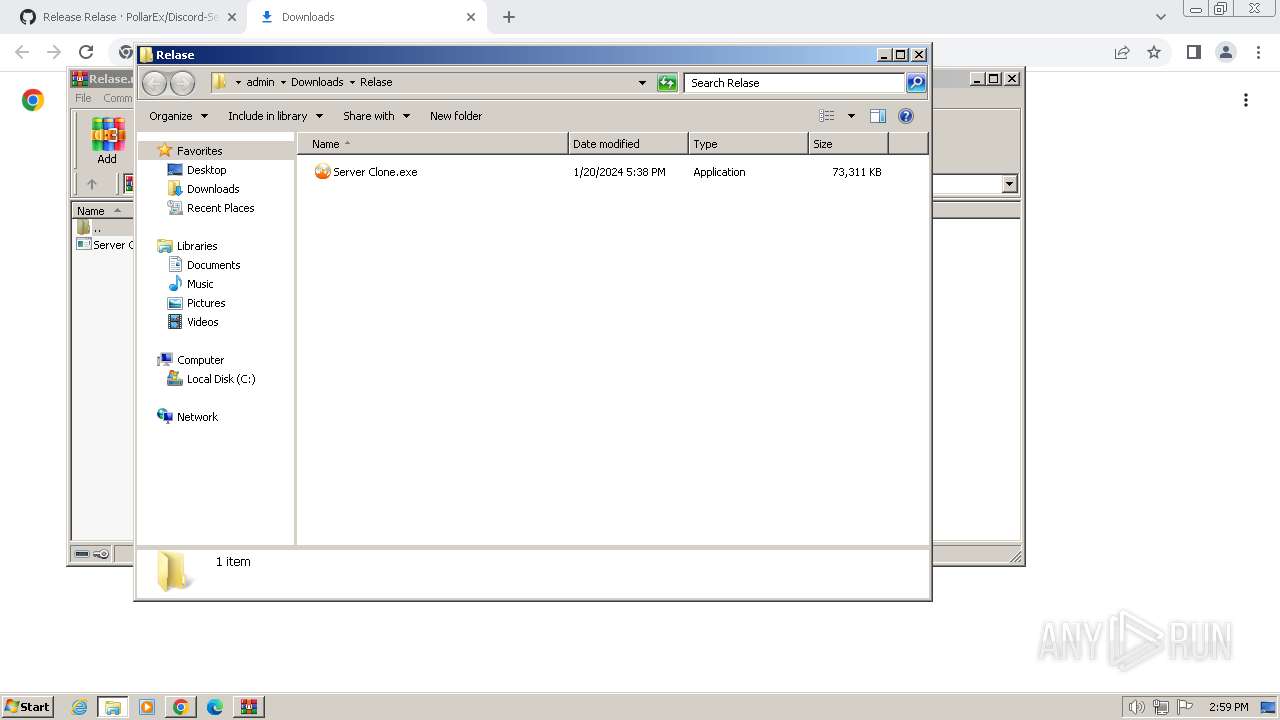Screen dimensions: 1280x720
Task: Open the File menu in WinRAR
Action: click(83, 98)
